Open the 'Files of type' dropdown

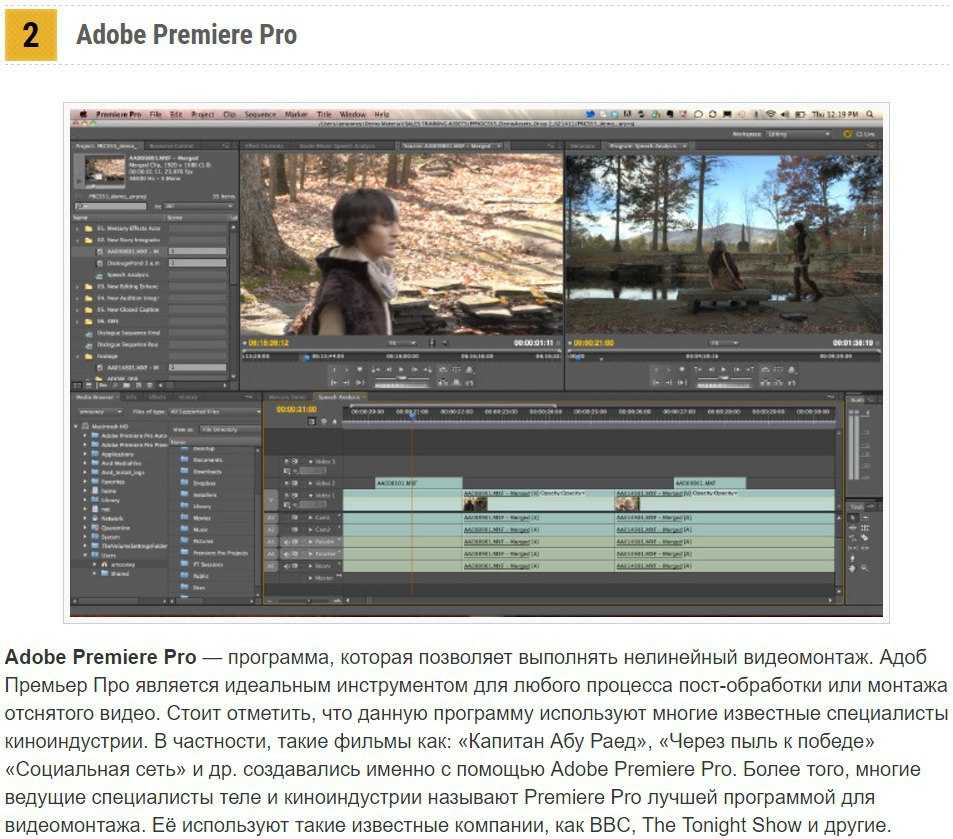coord(213,412)
